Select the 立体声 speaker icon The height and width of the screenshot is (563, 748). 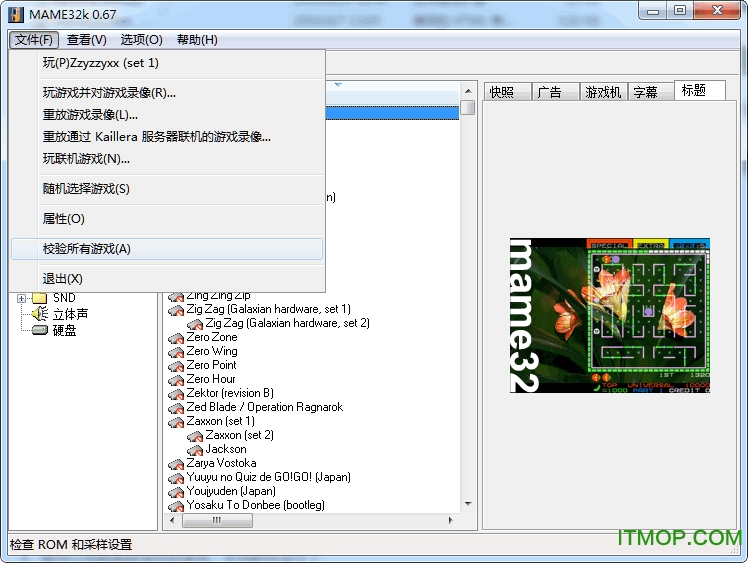point(40,313)
